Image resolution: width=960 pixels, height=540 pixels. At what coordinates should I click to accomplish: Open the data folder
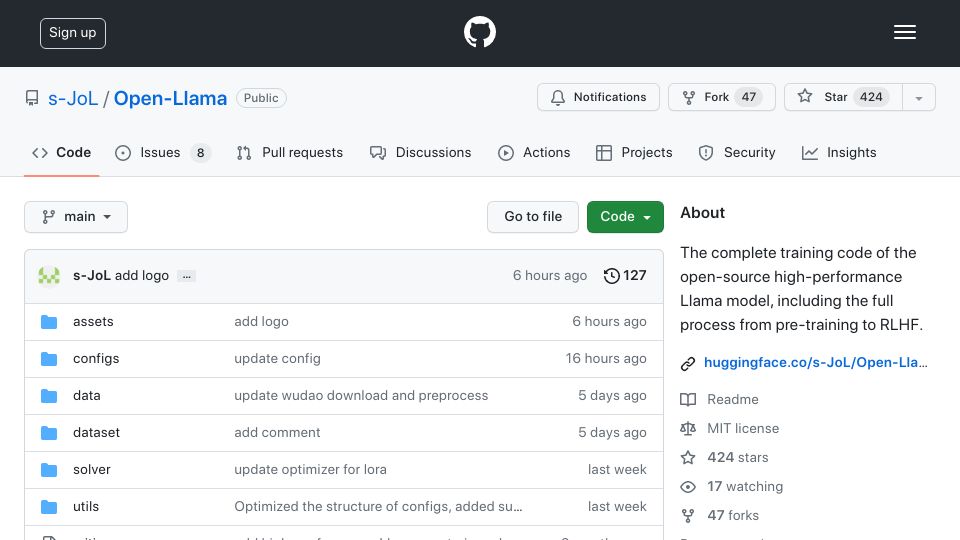(86, 396)
